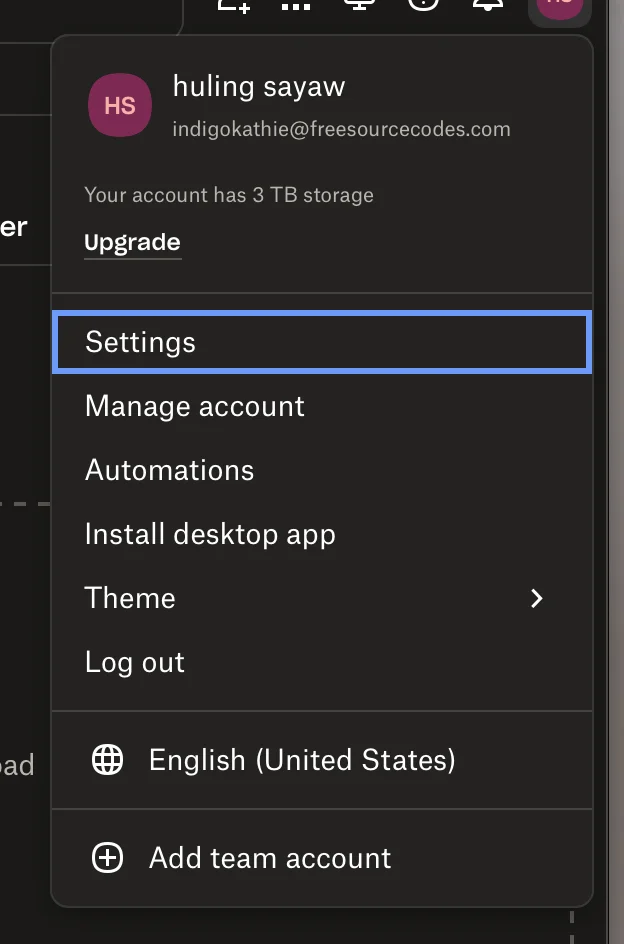Click the HS profile avatar in the menu header
Viewport: 624px width, 944px height.
(x=120, y=105)
